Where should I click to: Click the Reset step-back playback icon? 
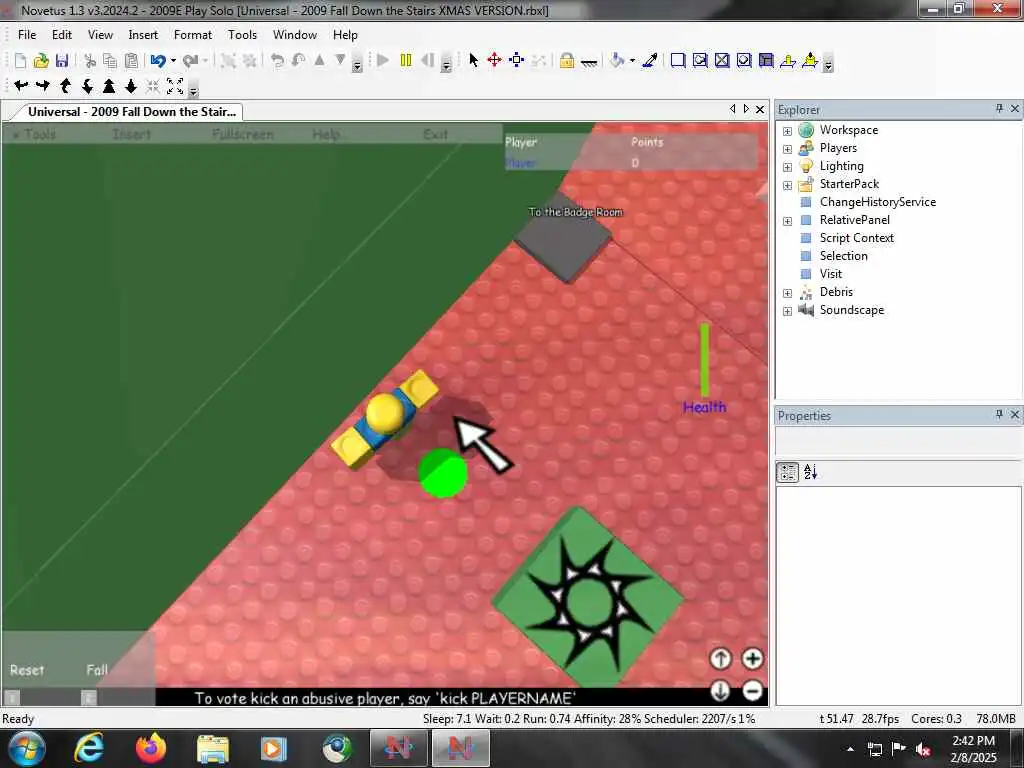coord(428,61)
